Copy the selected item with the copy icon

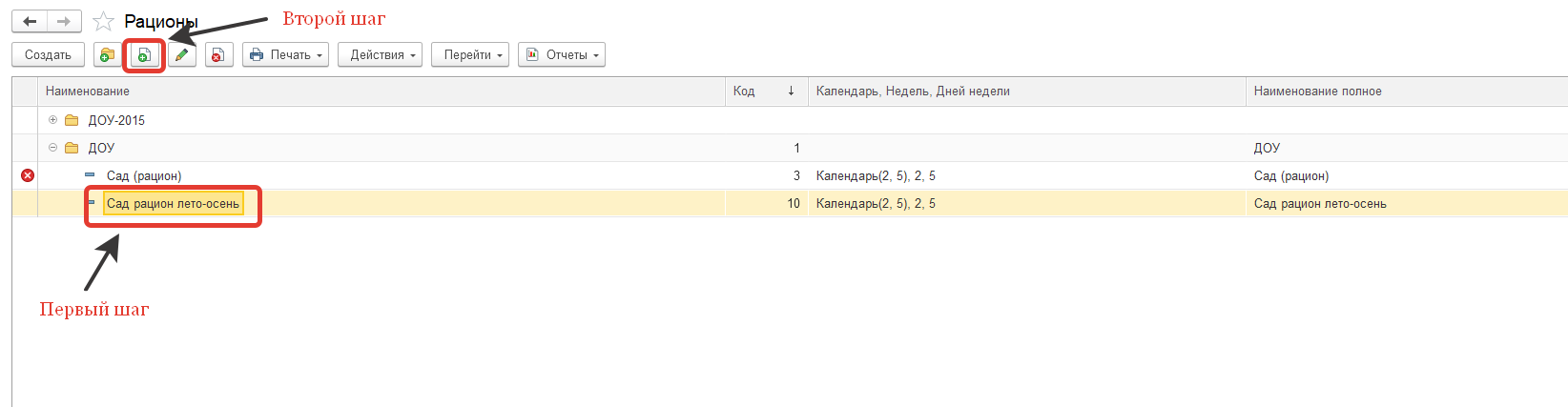click(x=144, y=55)
